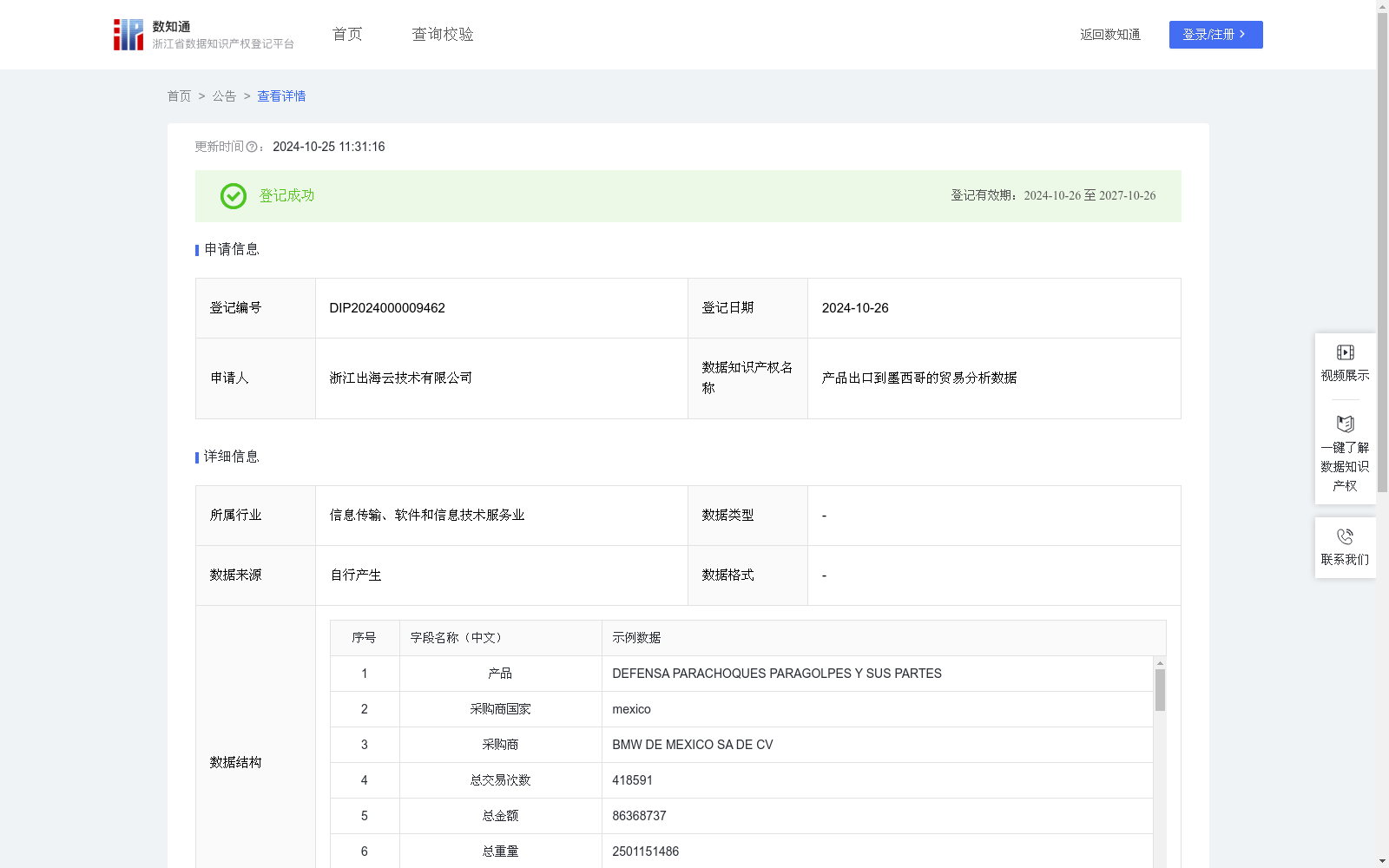Click the update time 2024-10-25 11:31:16
1389x868 pixels.
click(x=329, y=147)
